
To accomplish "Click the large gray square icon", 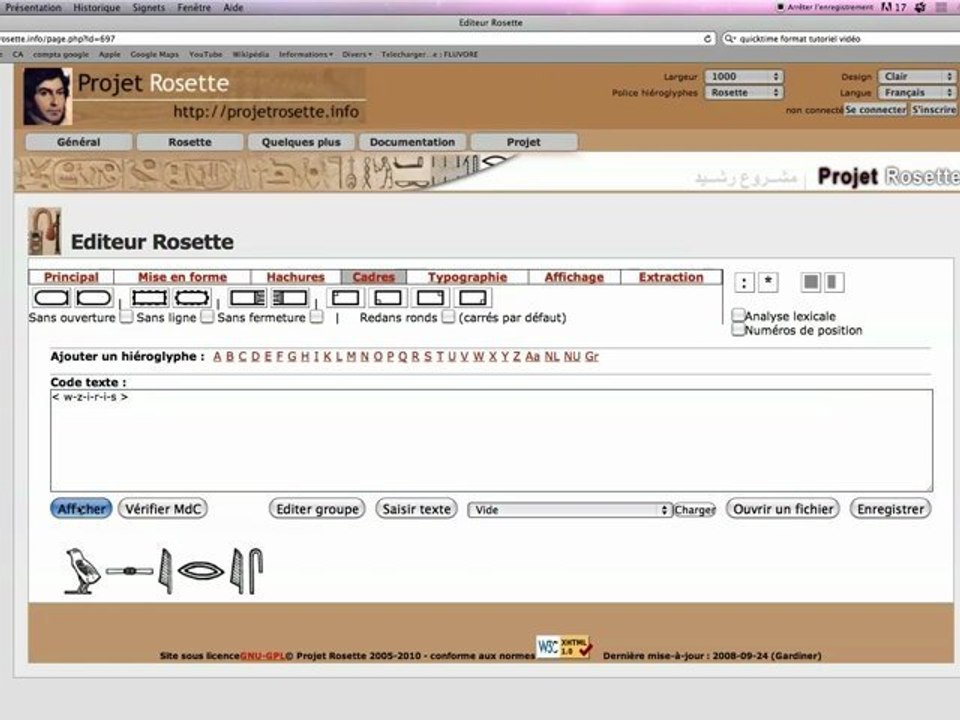I will point(811,282).
